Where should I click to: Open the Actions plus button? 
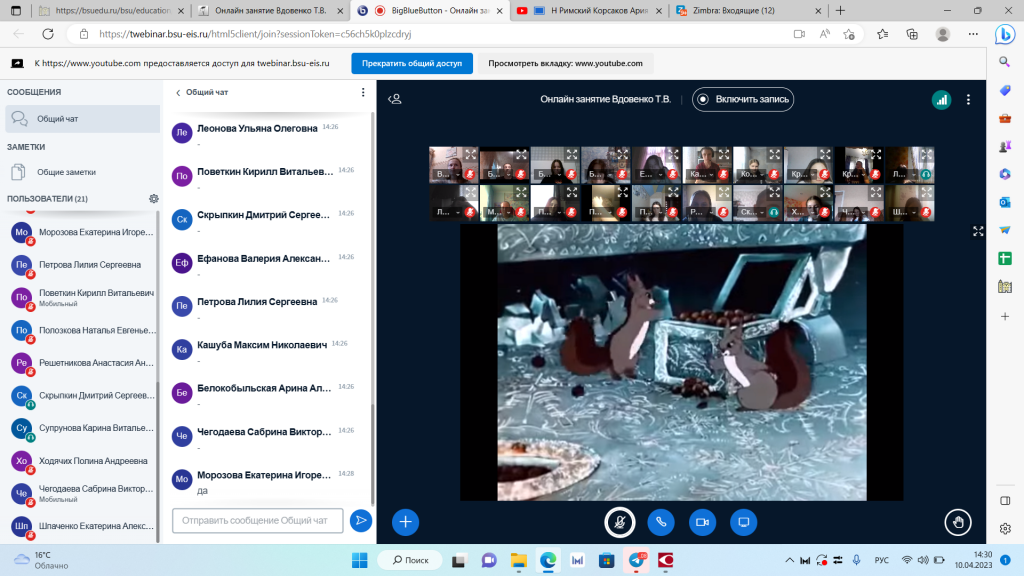405,522
